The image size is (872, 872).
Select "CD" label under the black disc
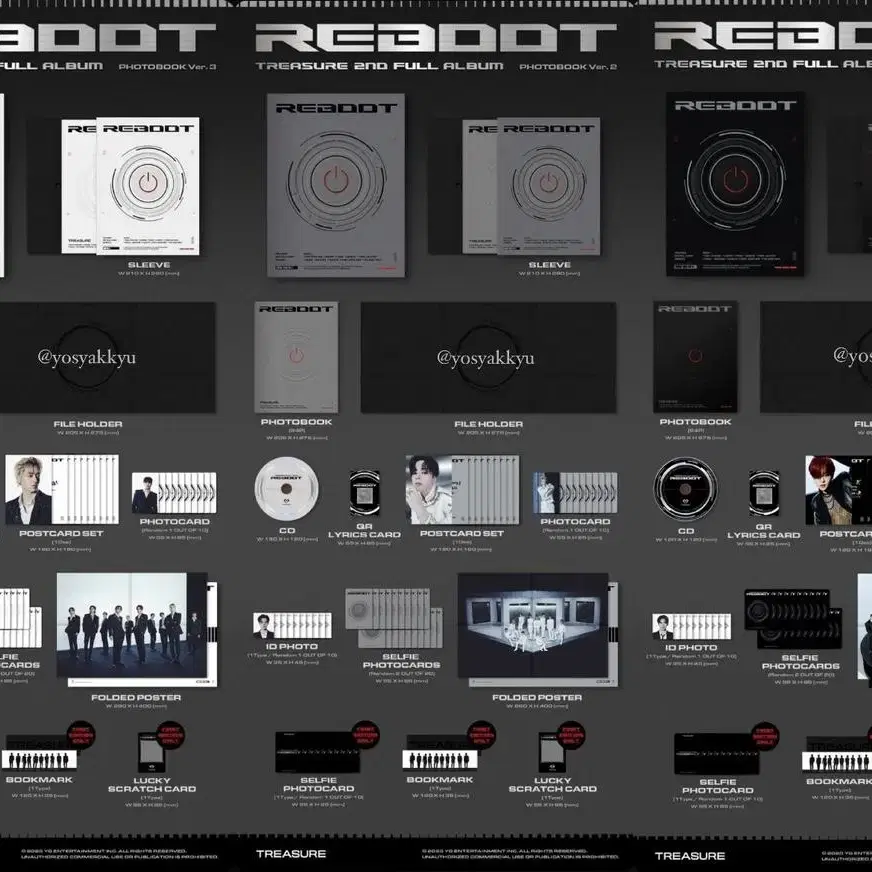[686, 531]
